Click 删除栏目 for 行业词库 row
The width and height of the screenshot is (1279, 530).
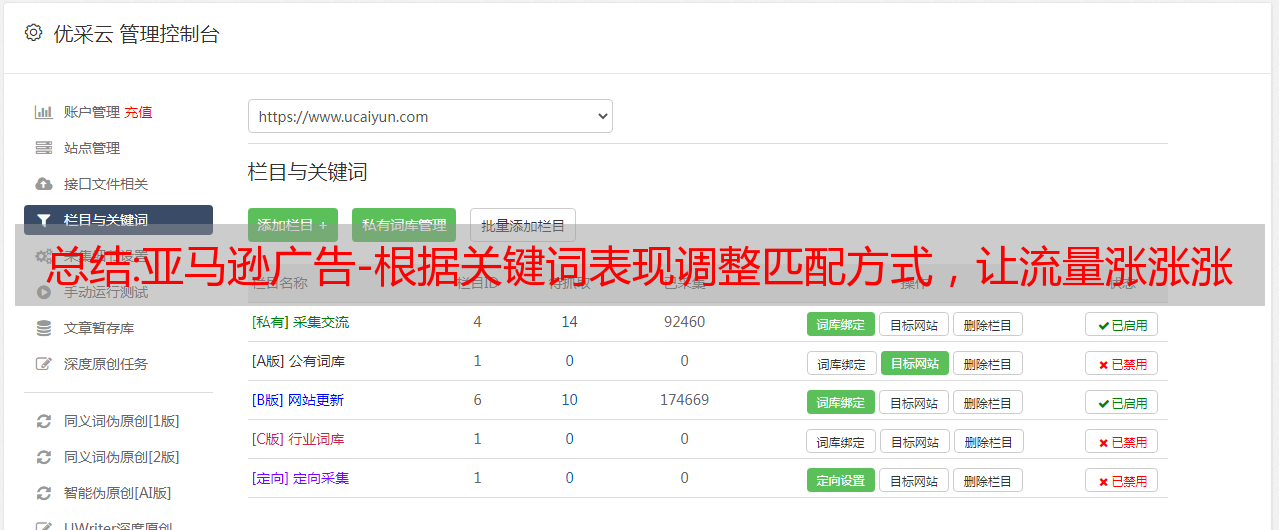tap(987, 441)
